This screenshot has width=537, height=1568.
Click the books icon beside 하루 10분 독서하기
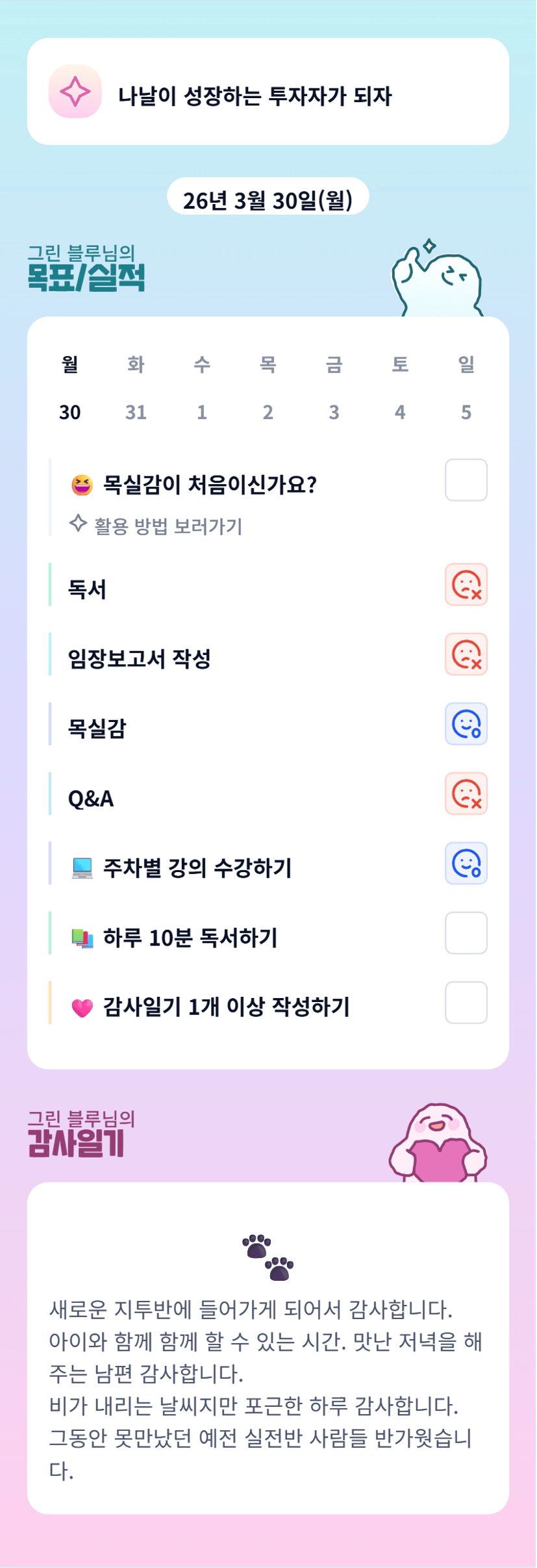click(82, 938)
